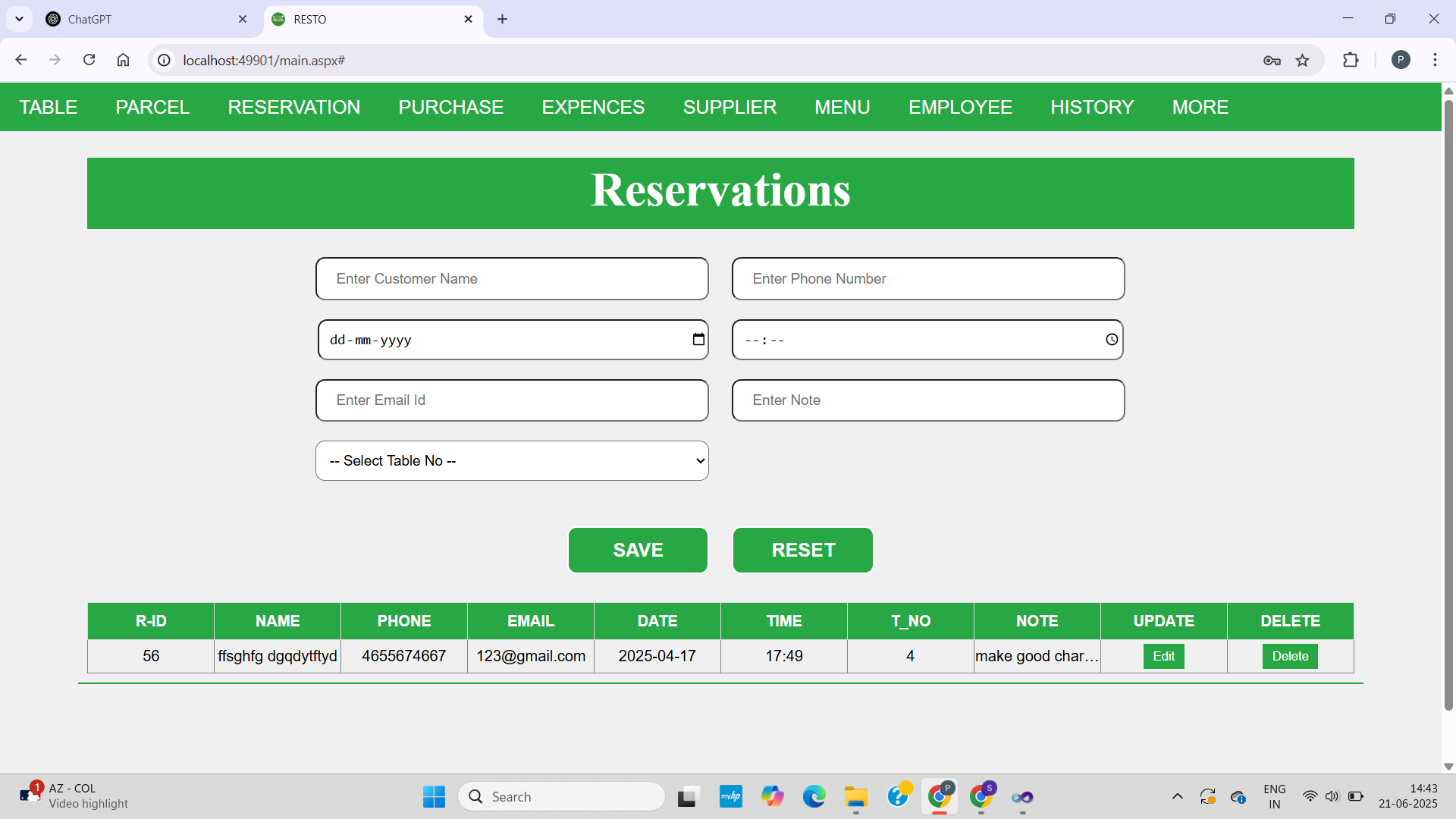Click the NAME column header
Image resolution: width=1456 pixels, height=819 pixels.
tap(278, 621)
